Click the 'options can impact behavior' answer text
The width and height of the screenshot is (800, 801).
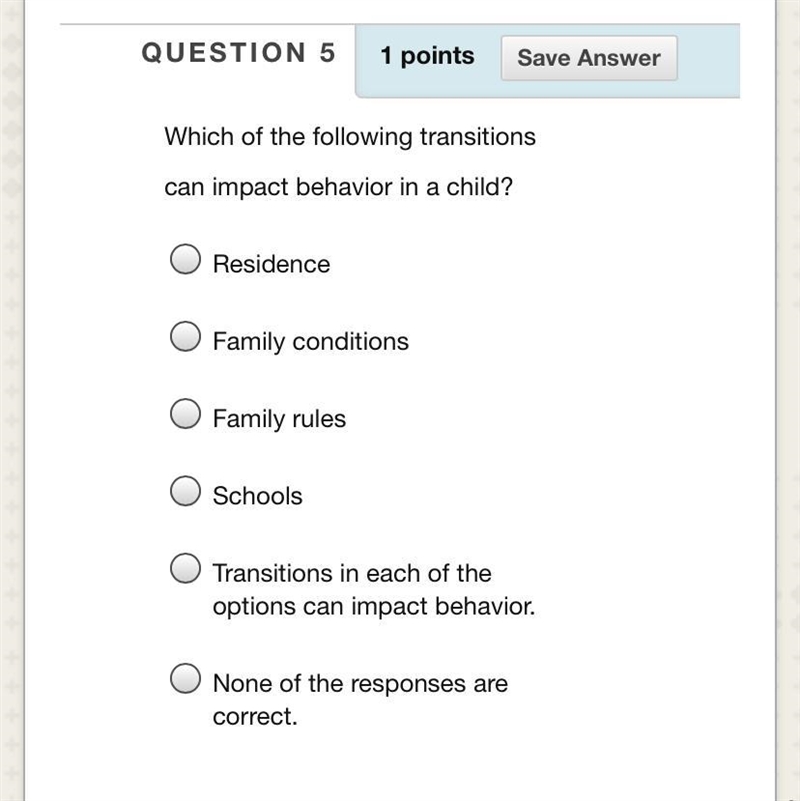pos(374,607)
